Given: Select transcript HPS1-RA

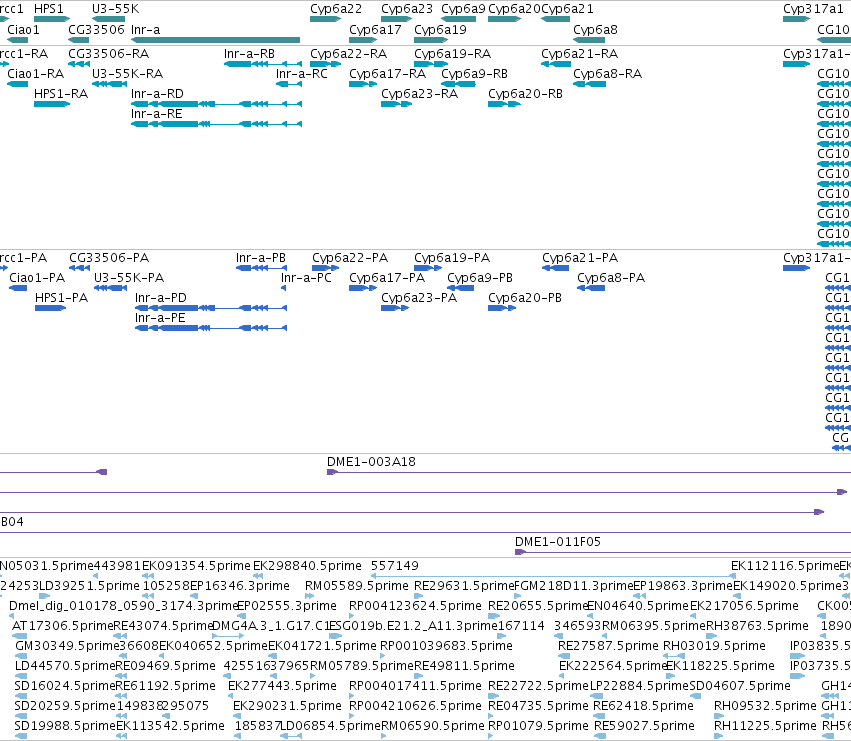Looking at the screenshot, I should click(52, 104).
